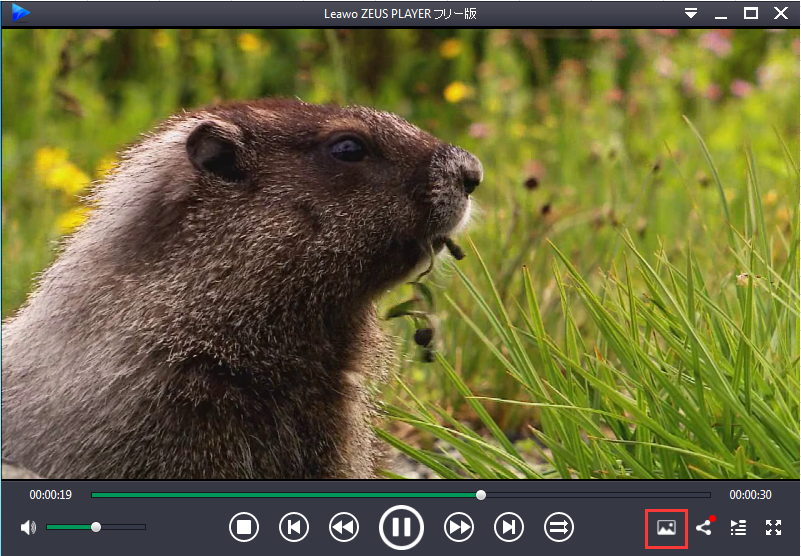Skip to previous track
This screenshot has height=556, width=801.
(294, 527)
